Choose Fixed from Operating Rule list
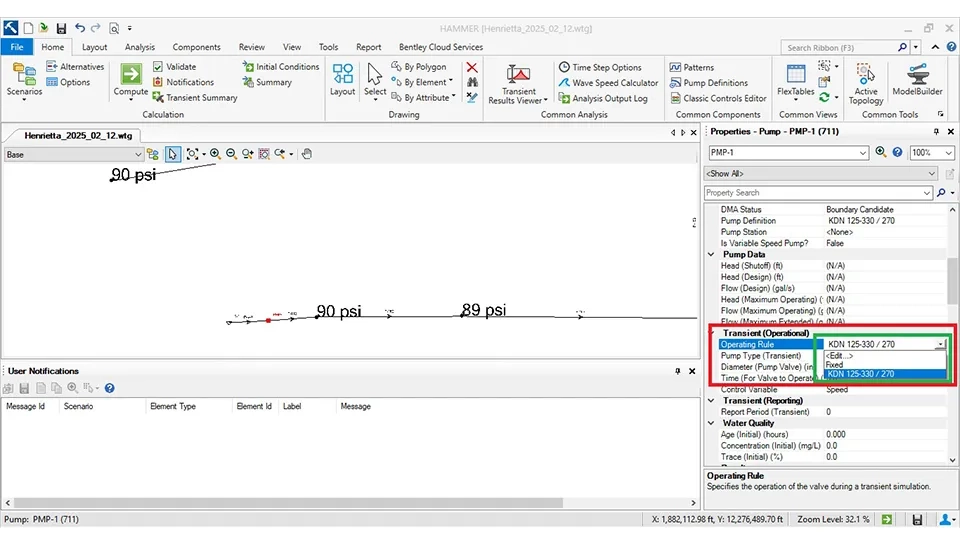The image size is (960, 548). tap(835, 365)
